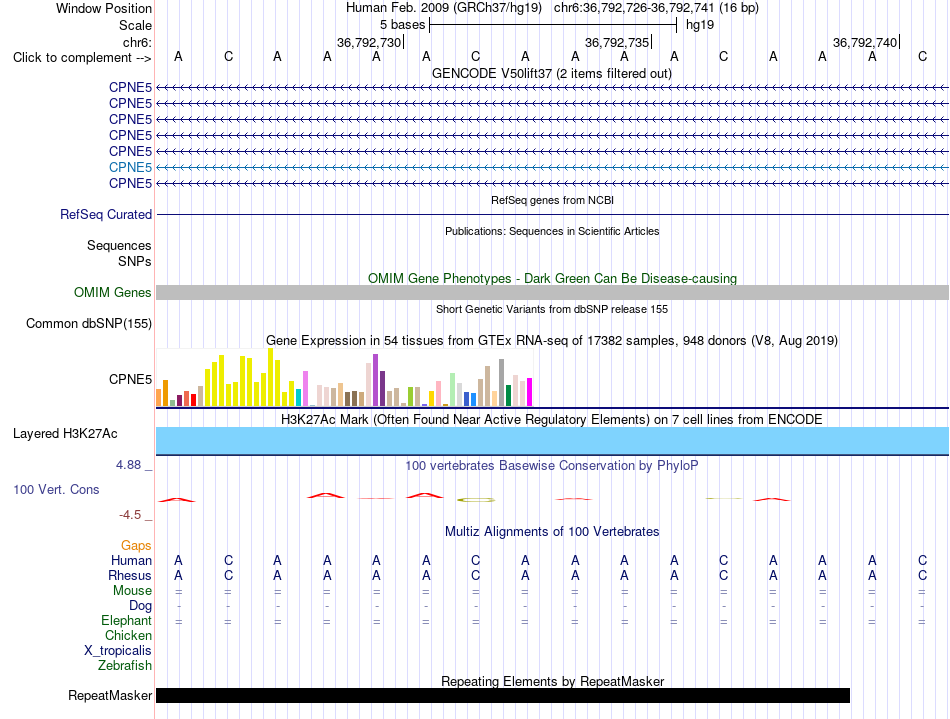This screenshot has height=719, width=950.
Task: Click the X_tropicalis species row label
Action: tap(118, 651)
